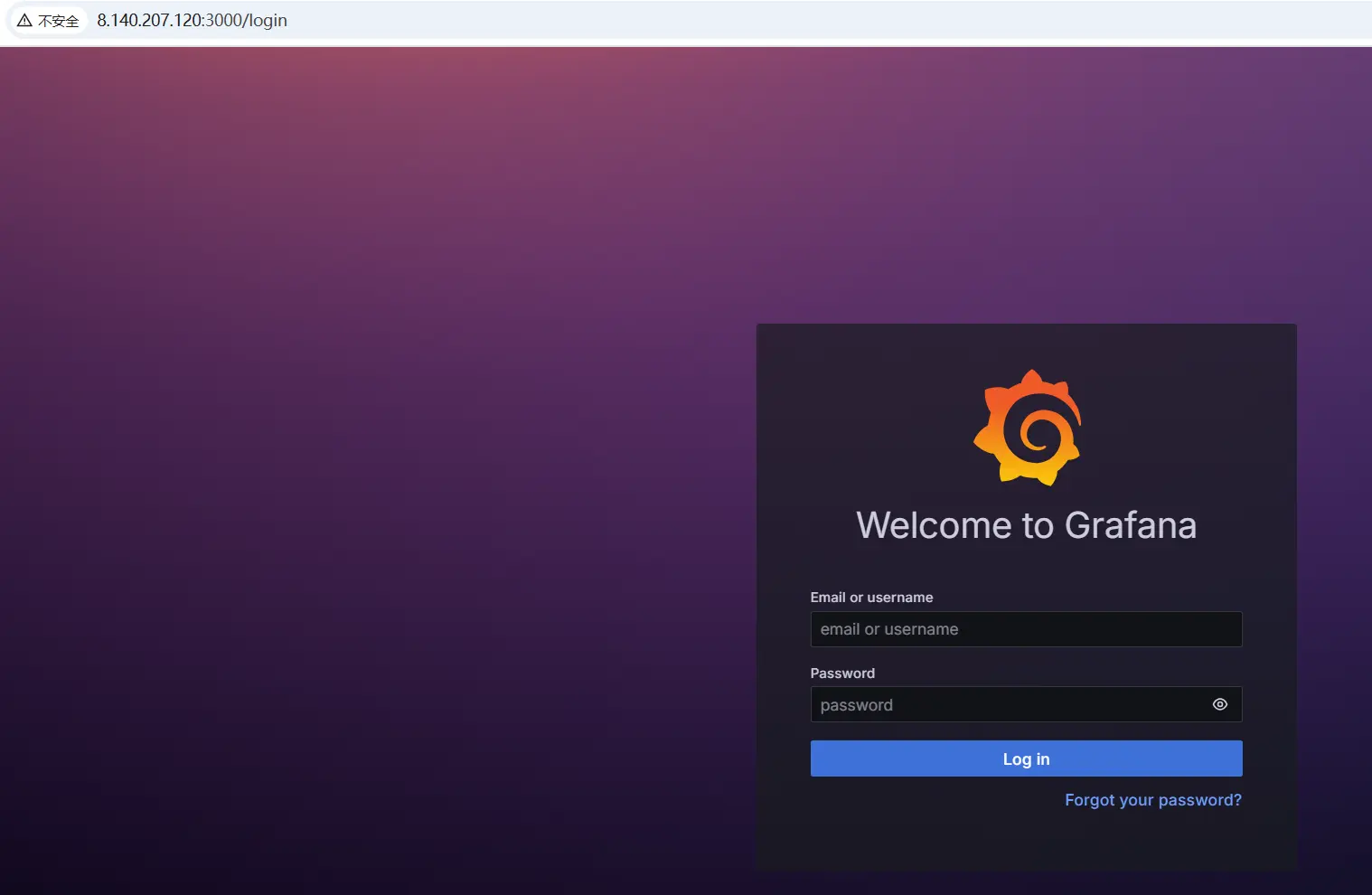The width and height of the screenshot is (1372, 895).
Task: Click the not-secure warning badge in address bar
Action: point(49,20)
